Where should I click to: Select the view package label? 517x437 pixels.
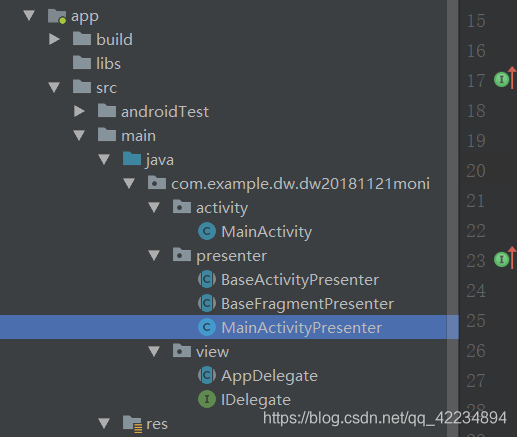click(x=212, y=352)
